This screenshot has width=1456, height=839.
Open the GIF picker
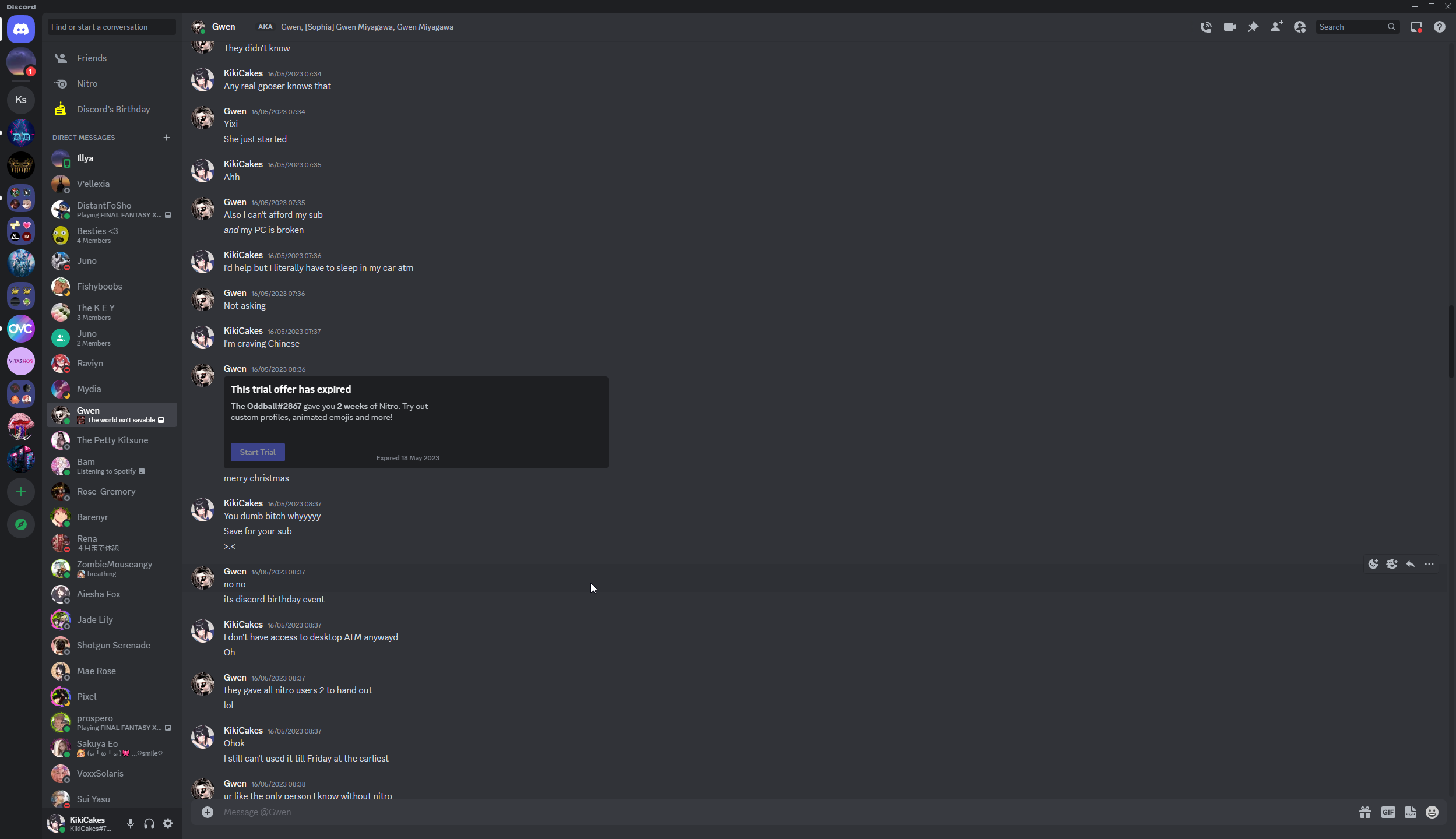1388,812
